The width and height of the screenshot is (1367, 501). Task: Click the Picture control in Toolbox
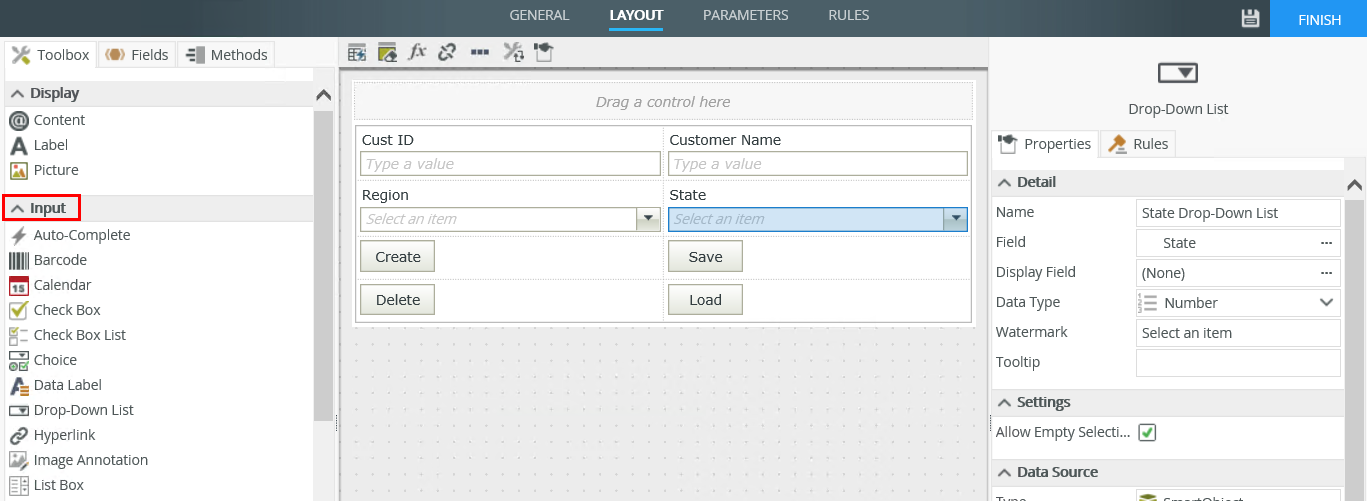click(56, 170)
